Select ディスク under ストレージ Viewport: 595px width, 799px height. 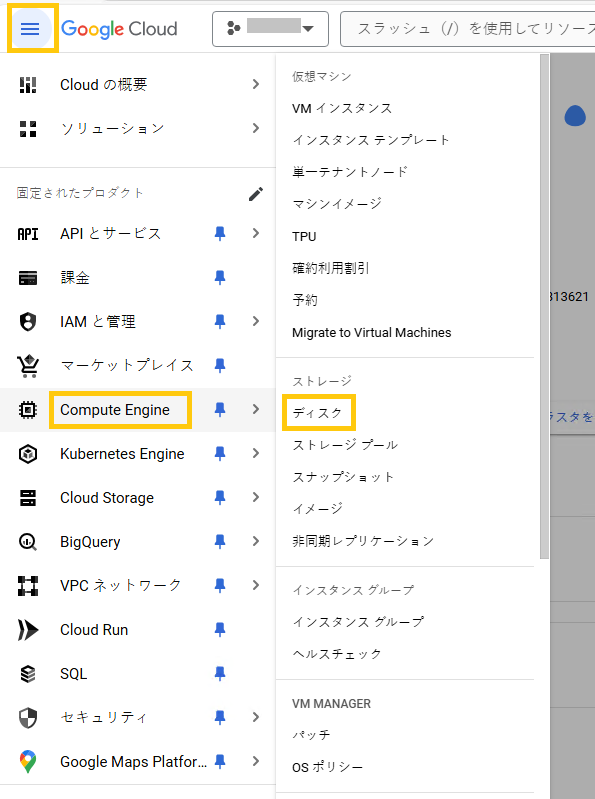click(317, 413)
